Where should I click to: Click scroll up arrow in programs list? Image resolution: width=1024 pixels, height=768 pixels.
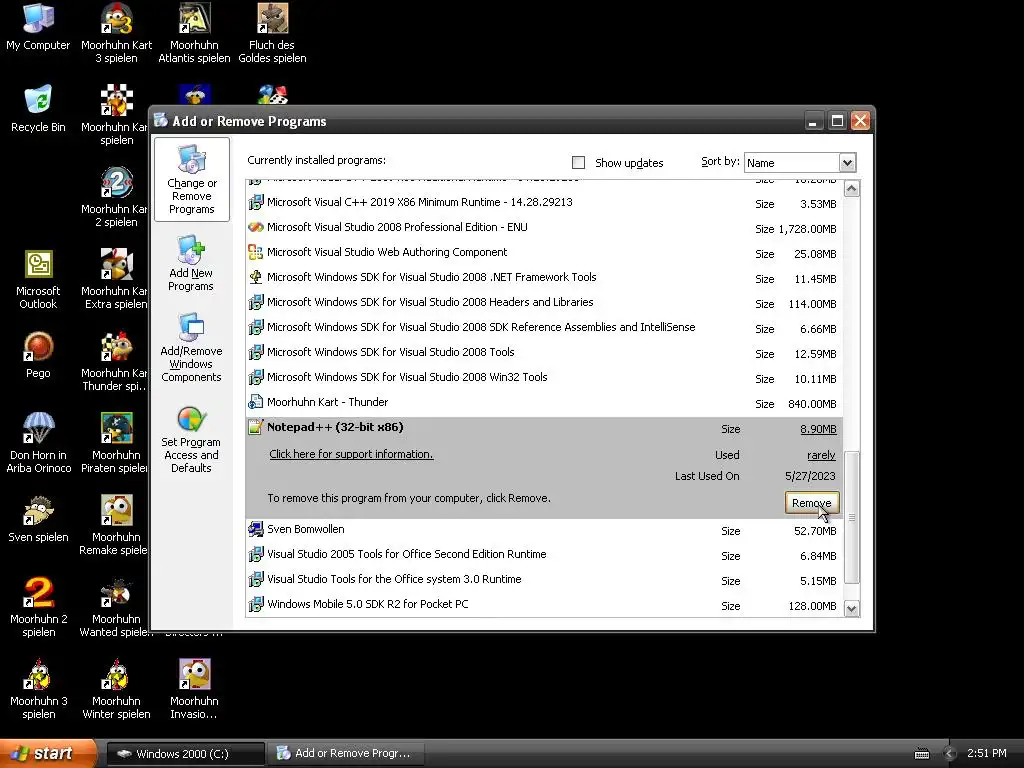(x=852, y=189)
